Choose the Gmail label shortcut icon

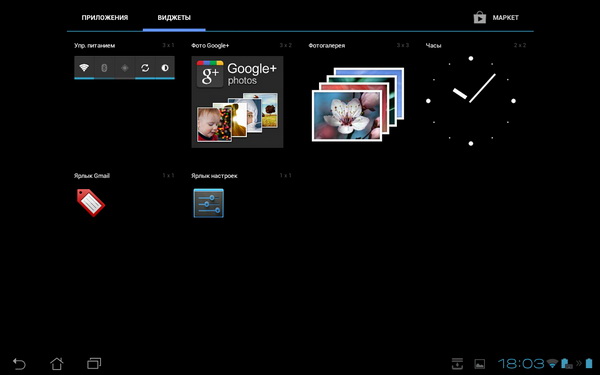pos(91,202)
